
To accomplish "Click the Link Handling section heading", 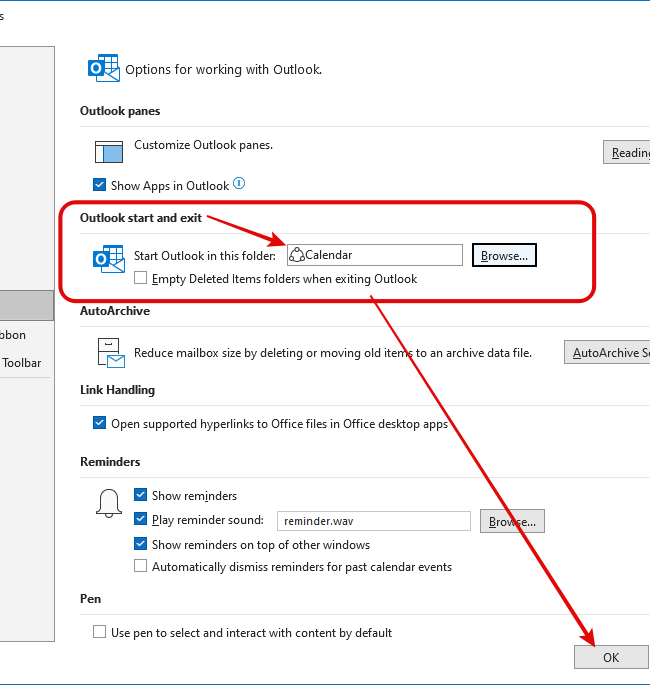I will 118,390.
